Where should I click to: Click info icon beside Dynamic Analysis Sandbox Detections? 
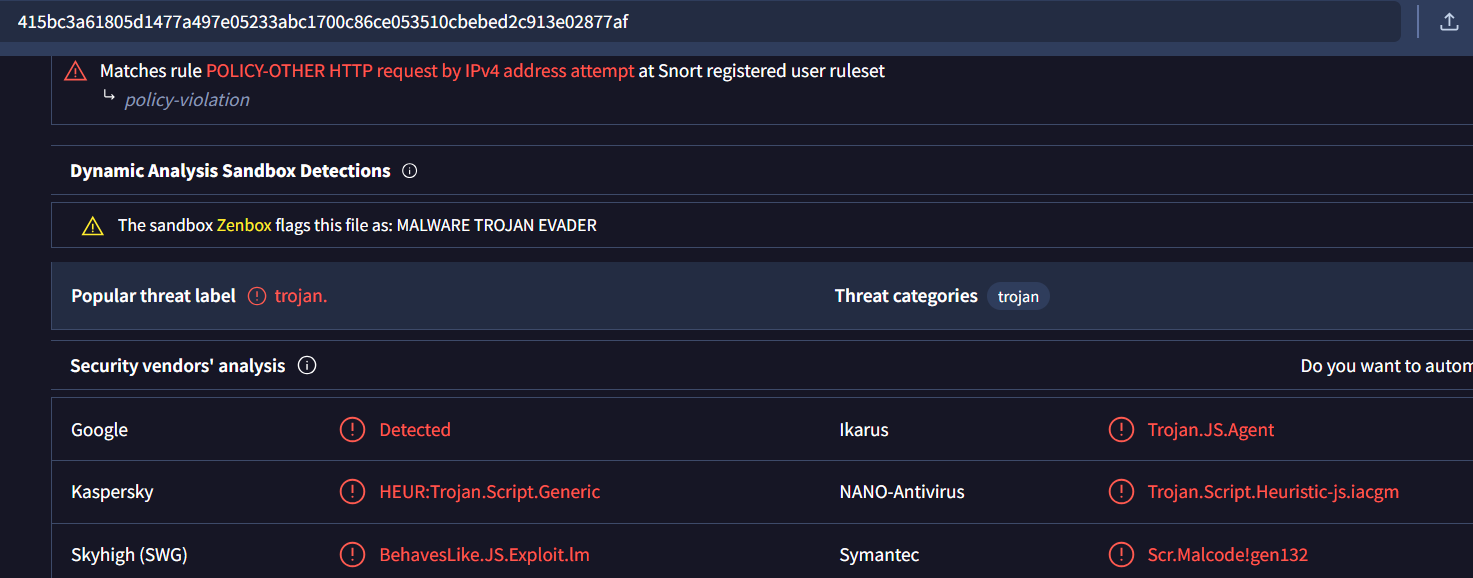409,171
